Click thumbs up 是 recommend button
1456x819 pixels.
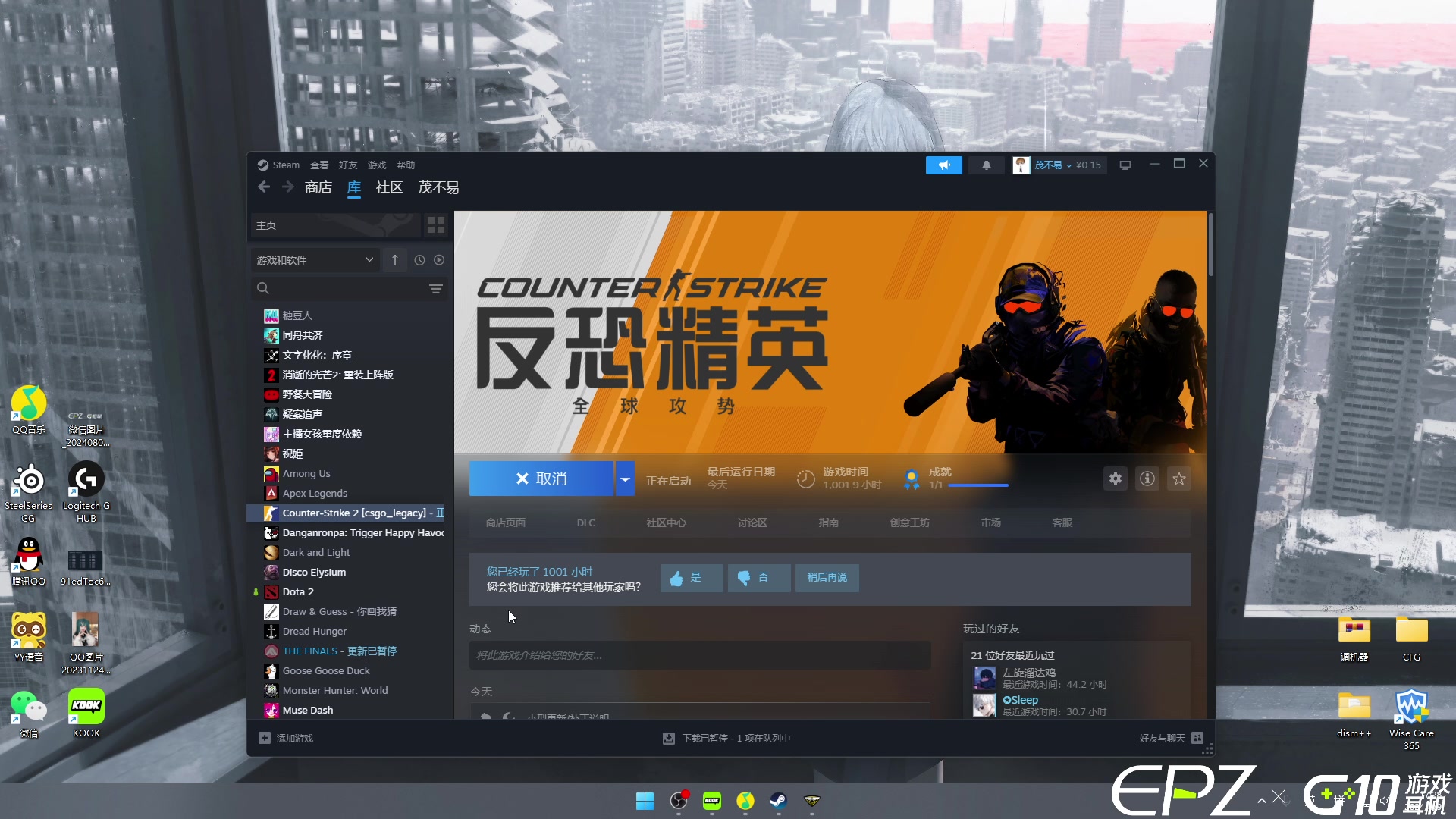tap(691, 578)
